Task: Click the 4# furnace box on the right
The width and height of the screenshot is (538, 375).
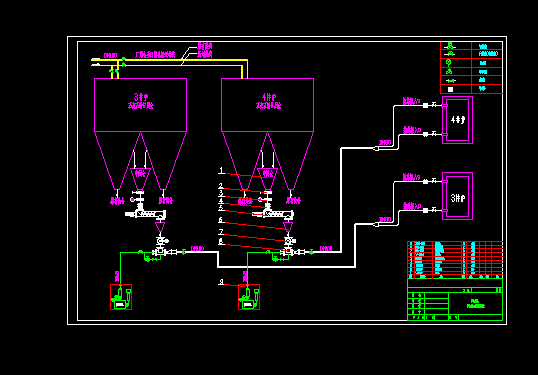Action: point(457,120)
